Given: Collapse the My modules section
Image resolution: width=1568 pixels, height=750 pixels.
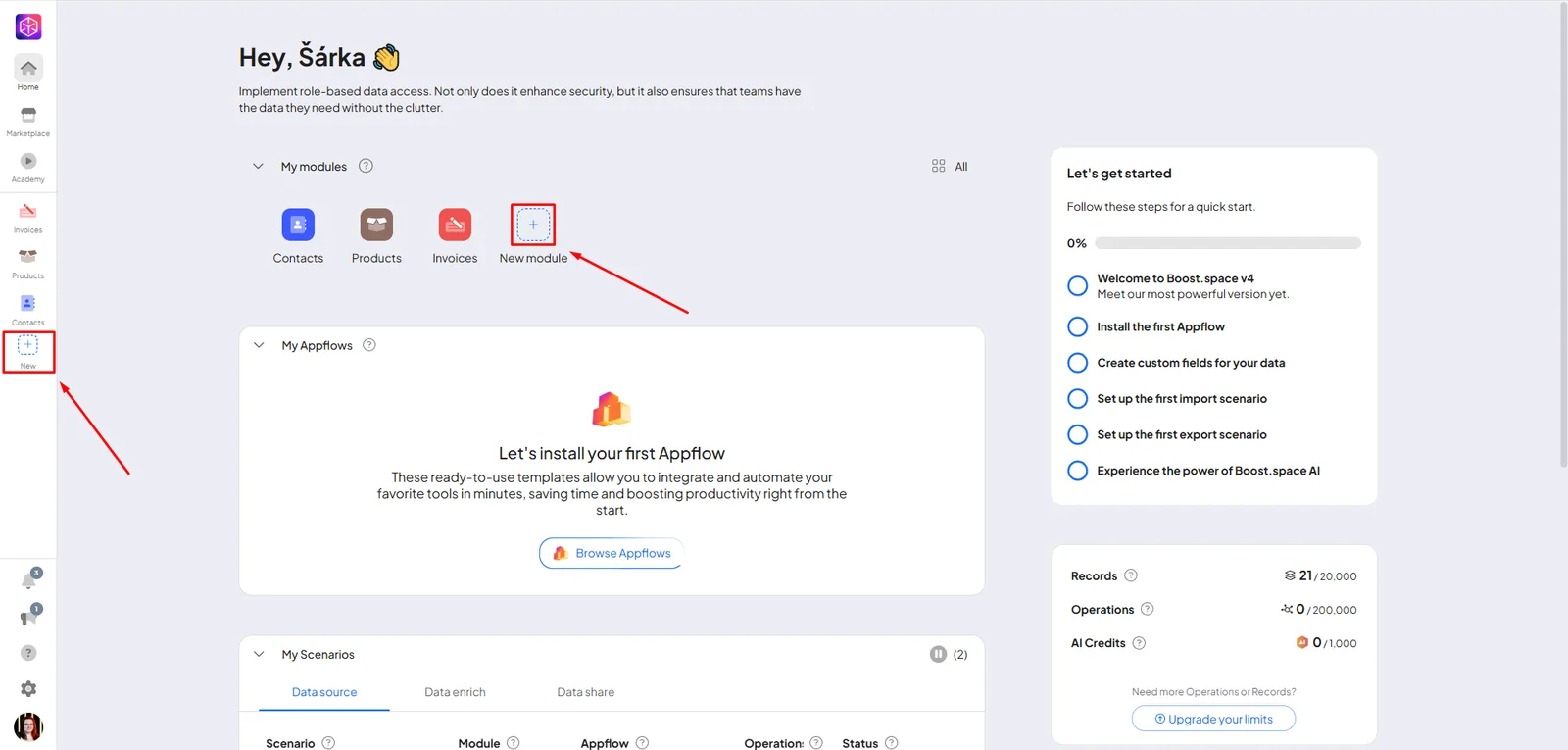Looking at the screenshot, I should [258, 166].
